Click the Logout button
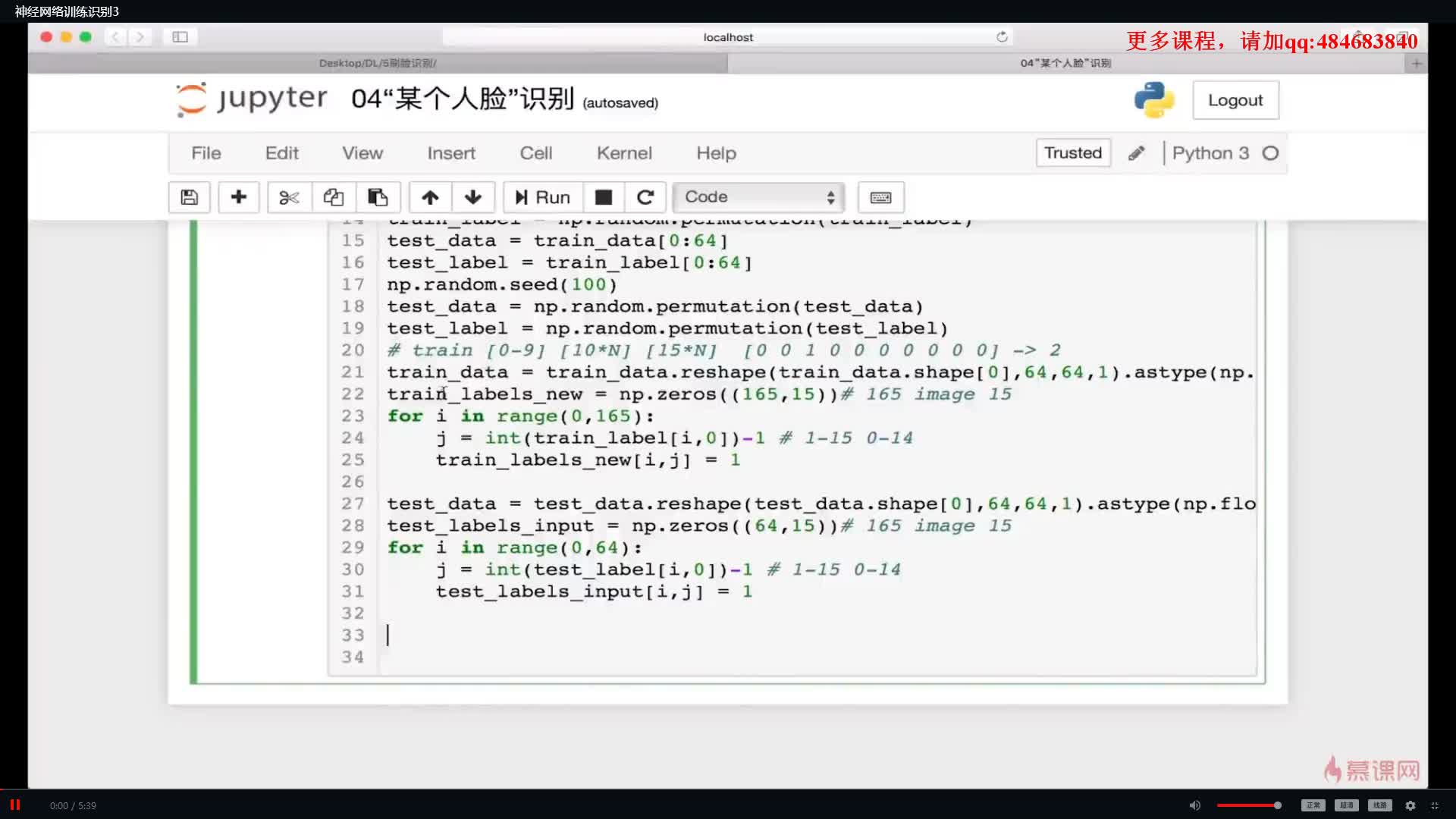1456x819 pixels. (1235, 100)
